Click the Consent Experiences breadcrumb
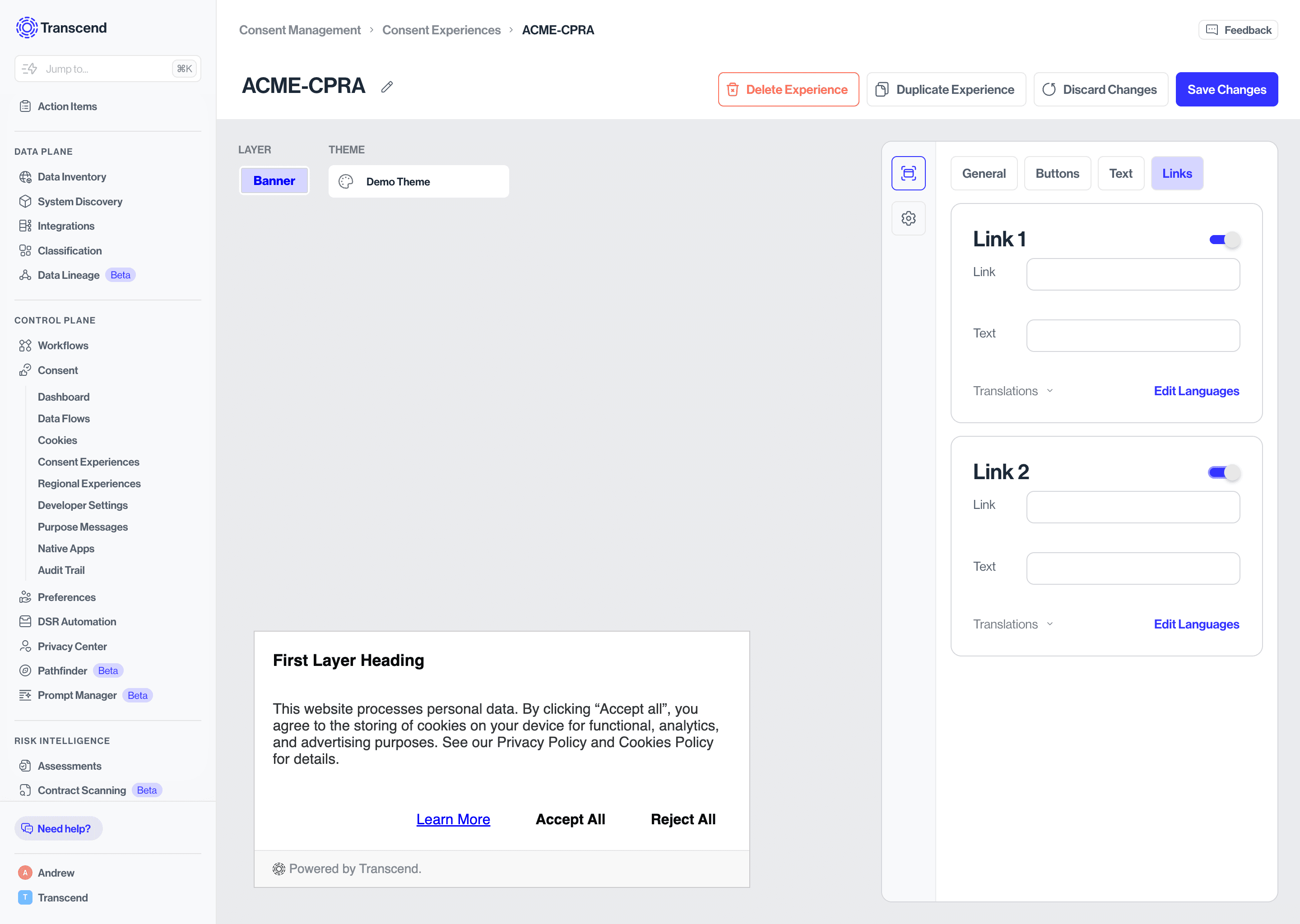The width and height of the screenshot is (1300, 924). 441,30
